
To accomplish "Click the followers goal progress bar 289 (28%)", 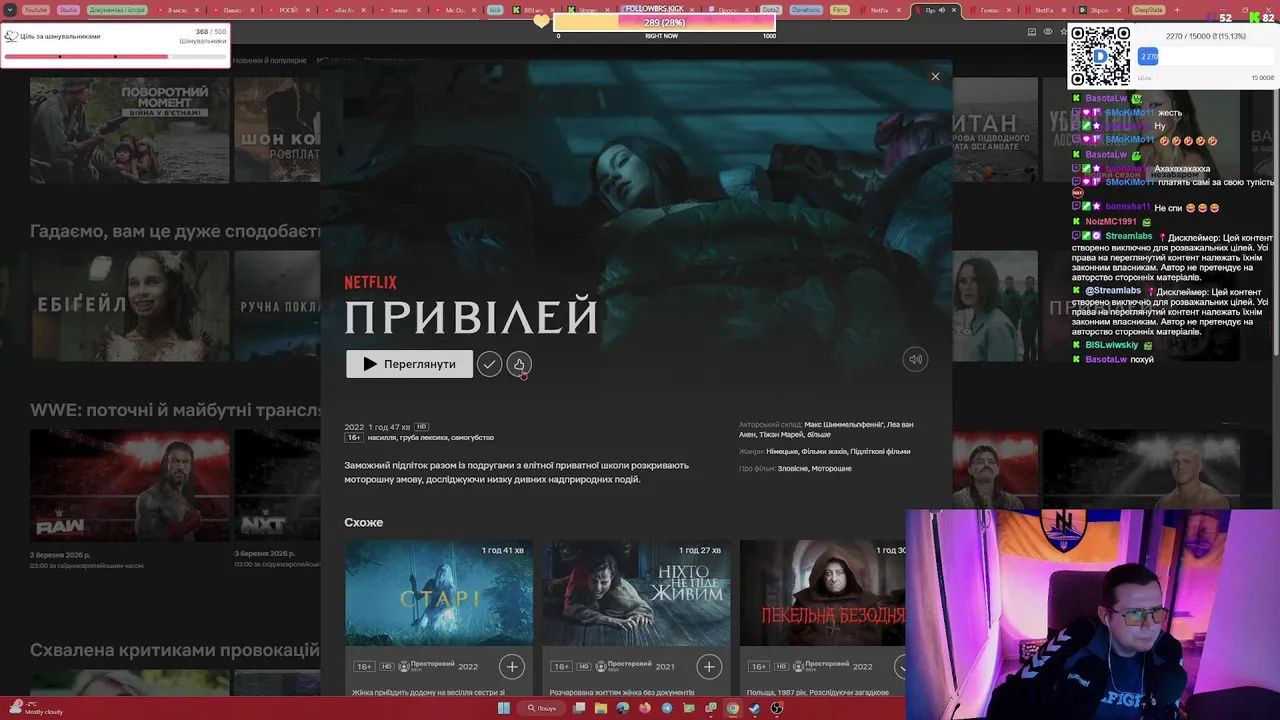I will (664, 22).
